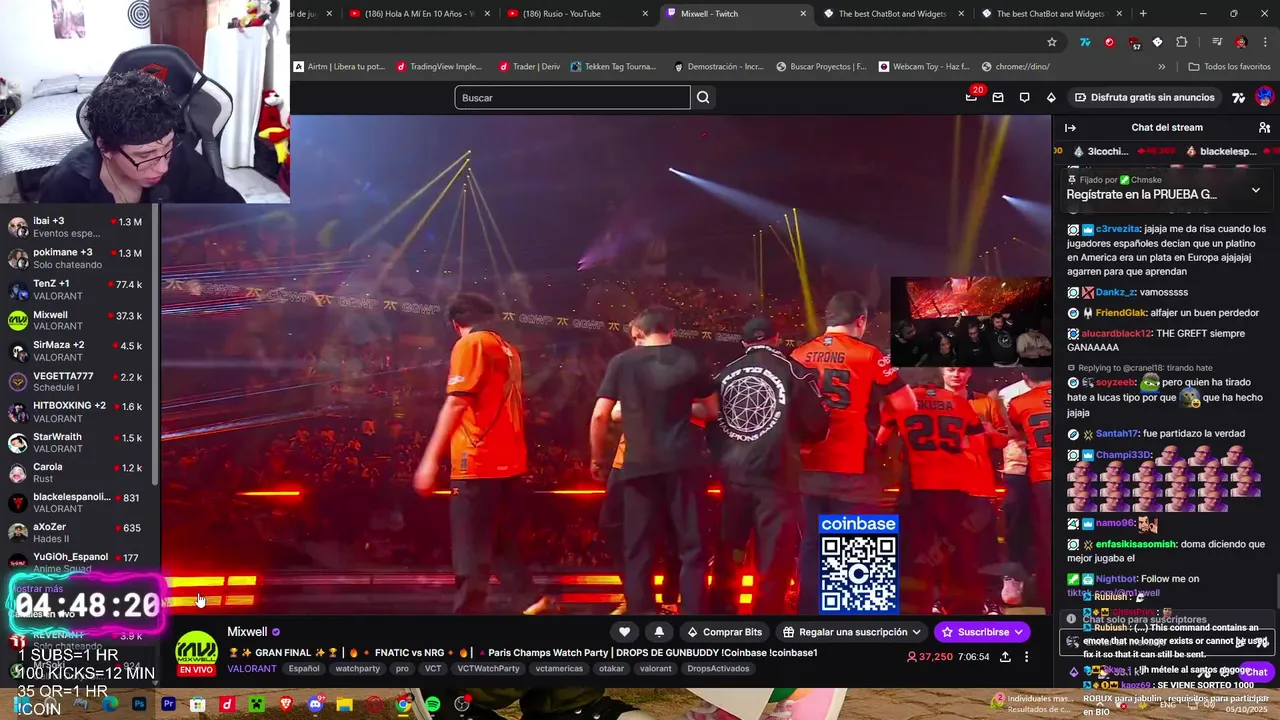Open StarWraith channel in sidebar
The height and width of the screenshot is (720, 1280).
click(x=75, y=442)
